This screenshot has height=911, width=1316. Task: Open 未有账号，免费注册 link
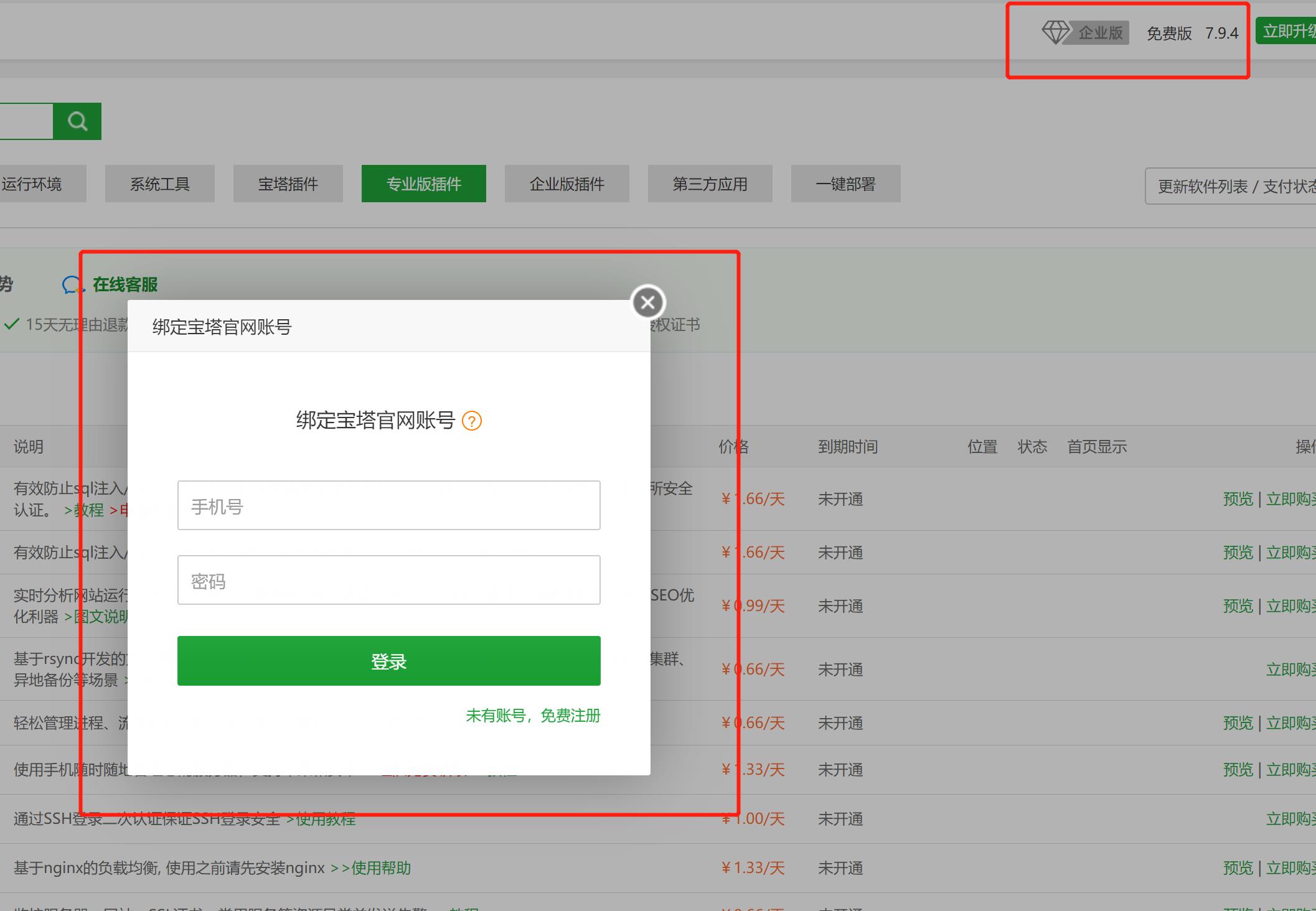533,716
